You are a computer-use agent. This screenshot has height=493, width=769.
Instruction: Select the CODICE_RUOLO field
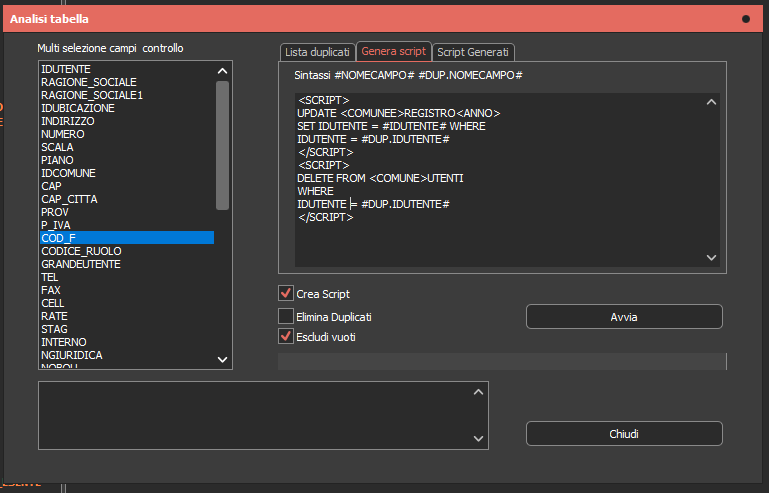(x=127, y=251)
